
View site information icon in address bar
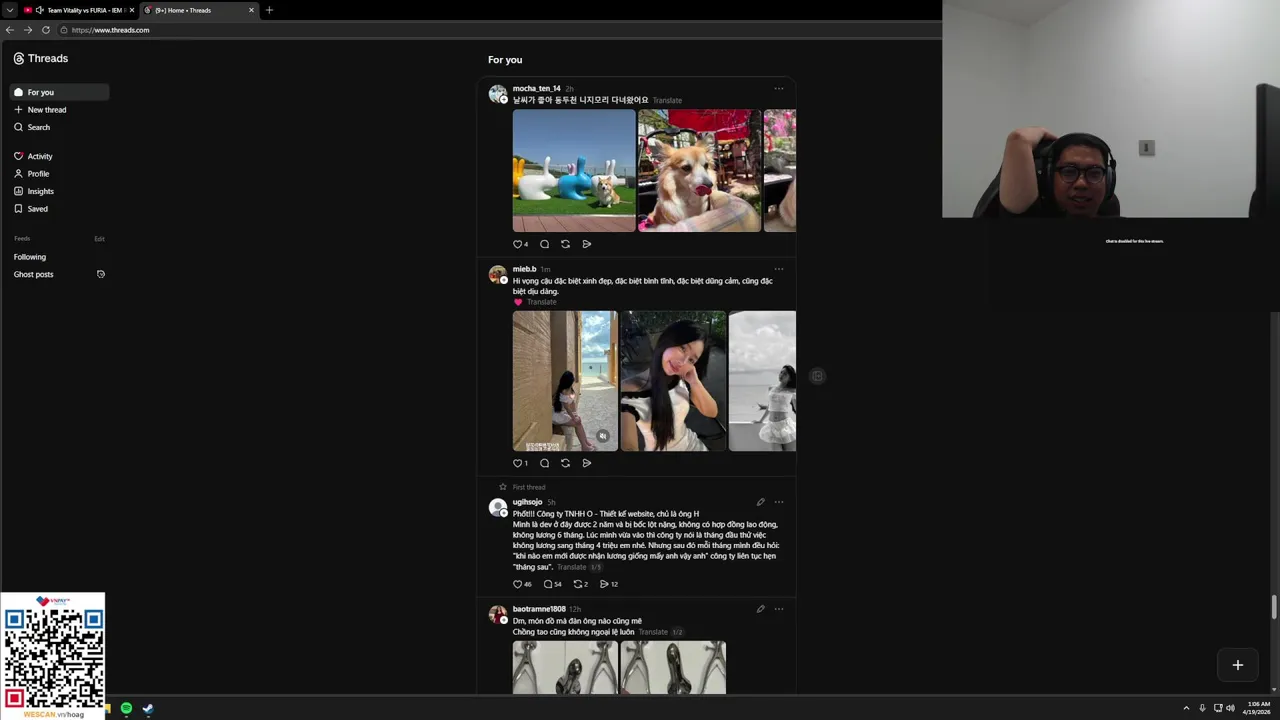(63, 30)
